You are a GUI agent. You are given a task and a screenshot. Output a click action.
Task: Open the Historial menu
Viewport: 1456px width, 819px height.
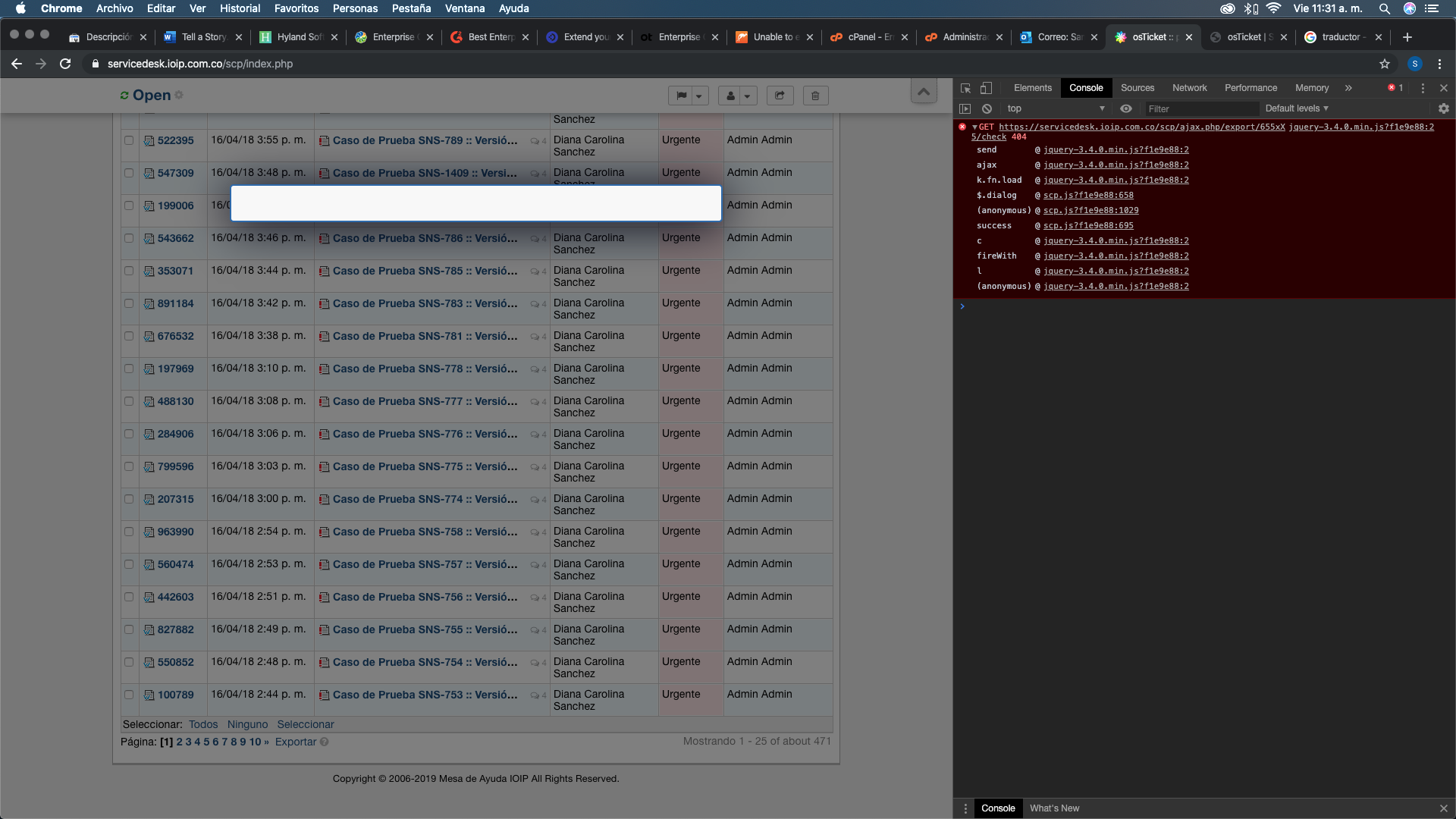pyautogui.click(x=240, y=8)
